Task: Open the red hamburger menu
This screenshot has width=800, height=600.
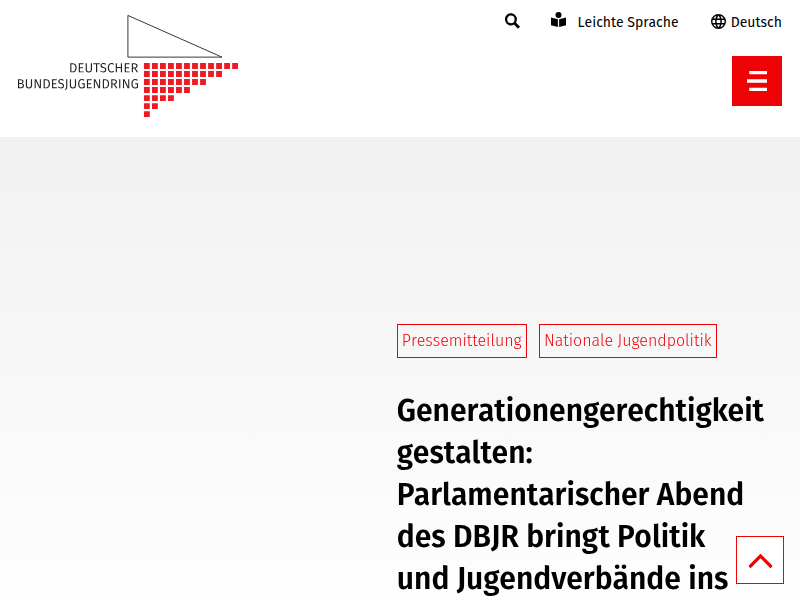Action: 757,81
